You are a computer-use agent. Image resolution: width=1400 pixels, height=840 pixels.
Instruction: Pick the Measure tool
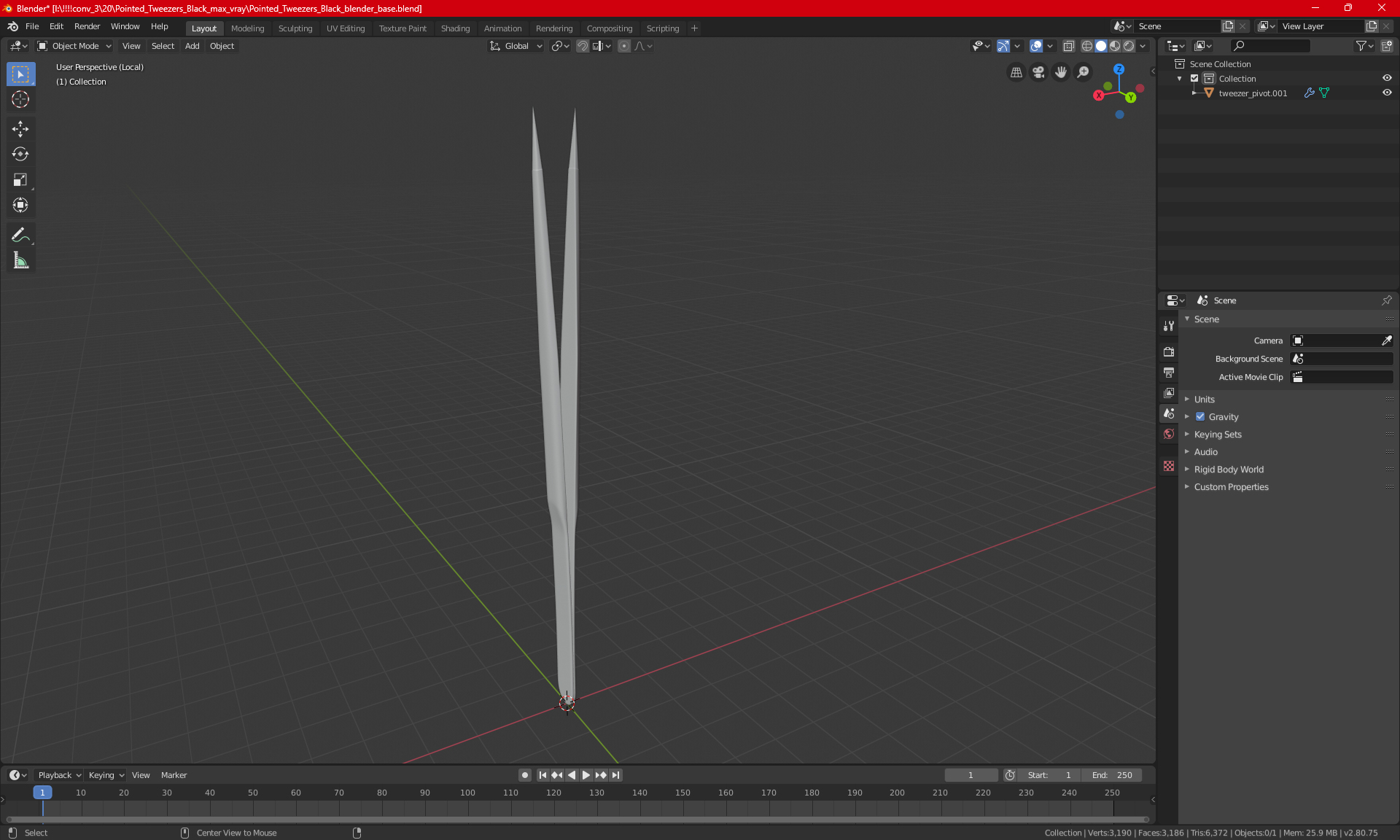click(x=20, y=260)
